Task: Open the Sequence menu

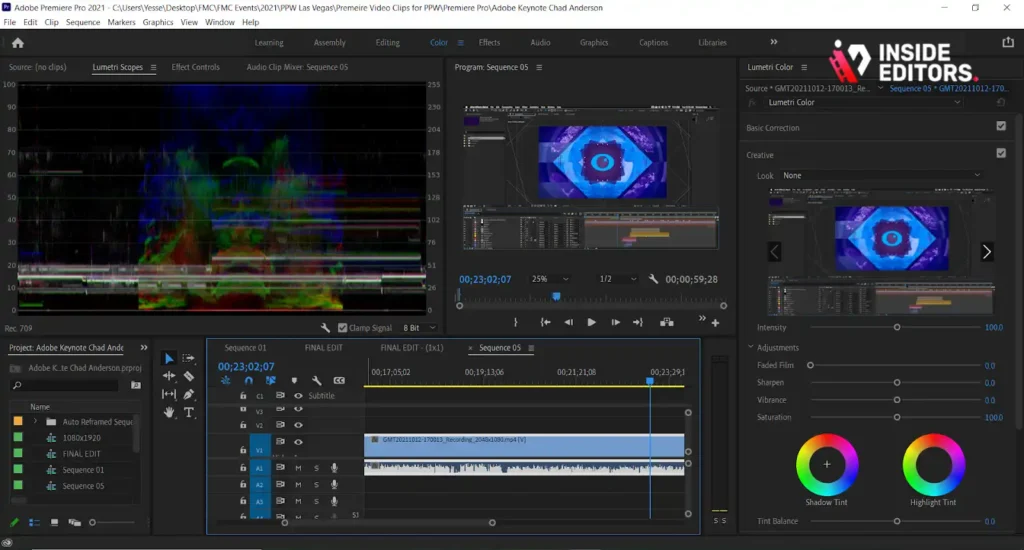Action: point(83,22)
